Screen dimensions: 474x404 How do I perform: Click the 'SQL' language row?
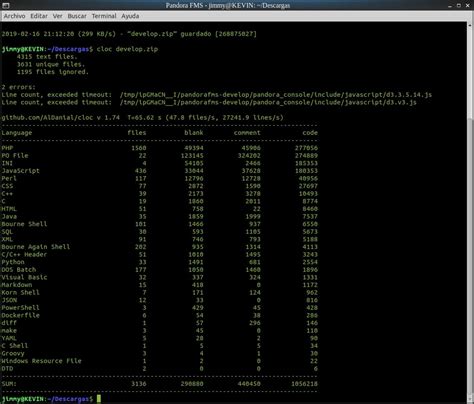(159, 232)
